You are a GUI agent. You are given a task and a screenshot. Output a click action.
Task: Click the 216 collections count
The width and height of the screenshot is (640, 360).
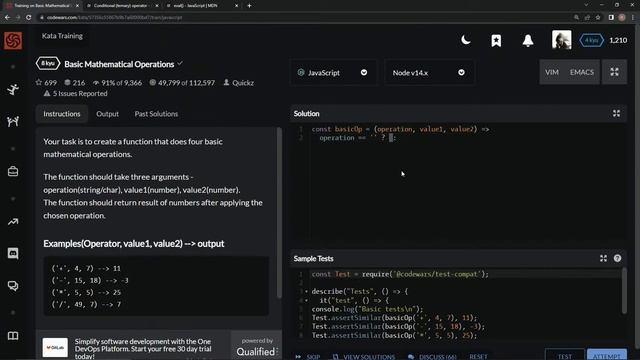tap(75, 83)
